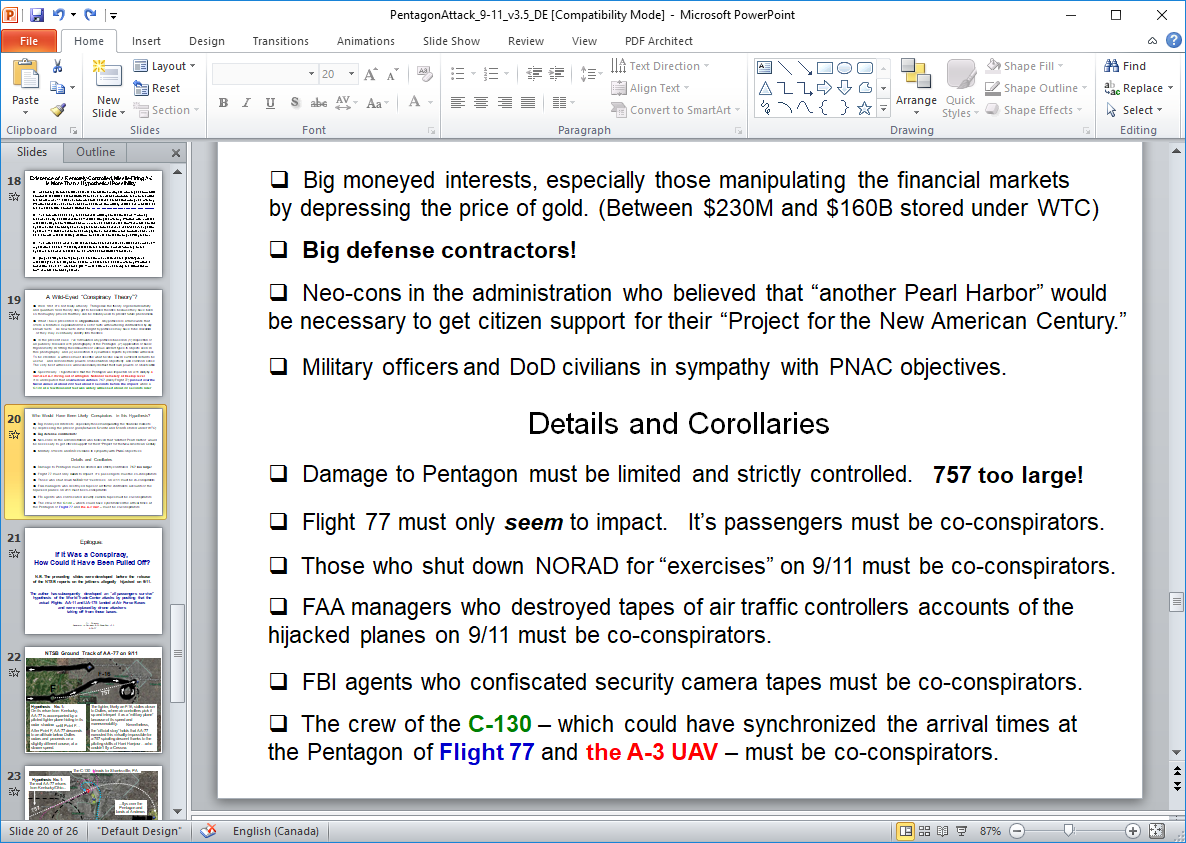1186x843 pixels.
Task: Switch to Slide Sorter view
Action: 924,831
